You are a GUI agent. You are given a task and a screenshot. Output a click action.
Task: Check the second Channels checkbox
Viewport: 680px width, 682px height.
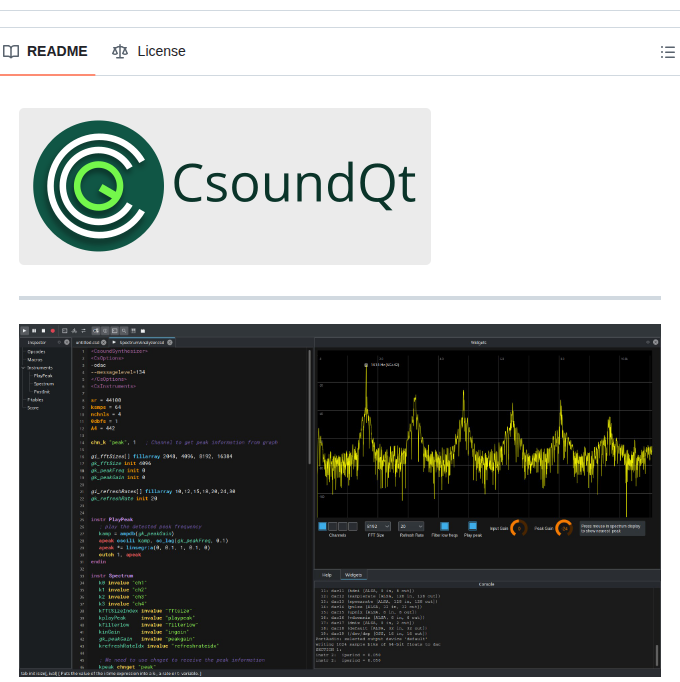(332, 527)
